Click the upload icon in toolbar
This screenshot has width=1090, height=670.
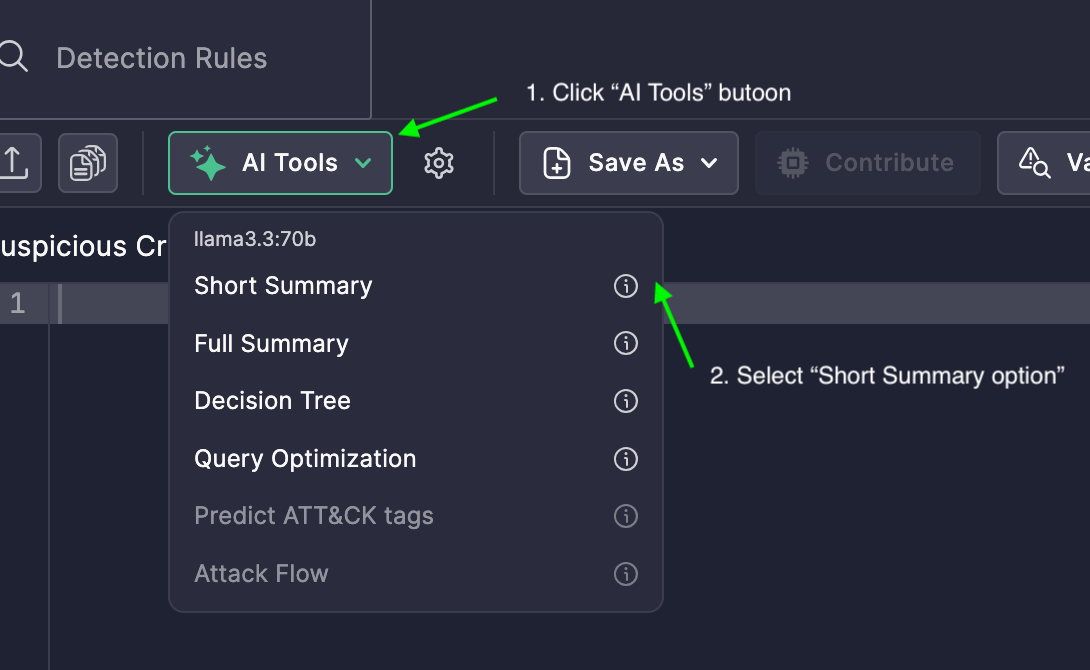coord(14,163)
